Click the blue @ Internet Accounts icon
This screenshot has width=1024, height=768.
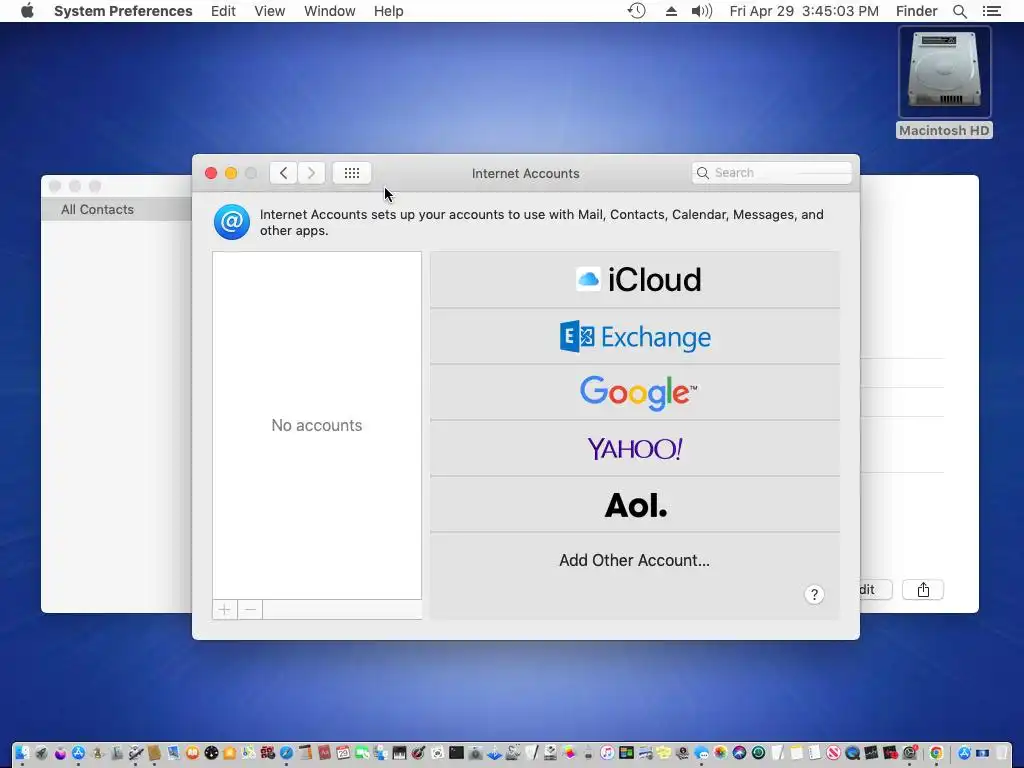pos(232,222)
